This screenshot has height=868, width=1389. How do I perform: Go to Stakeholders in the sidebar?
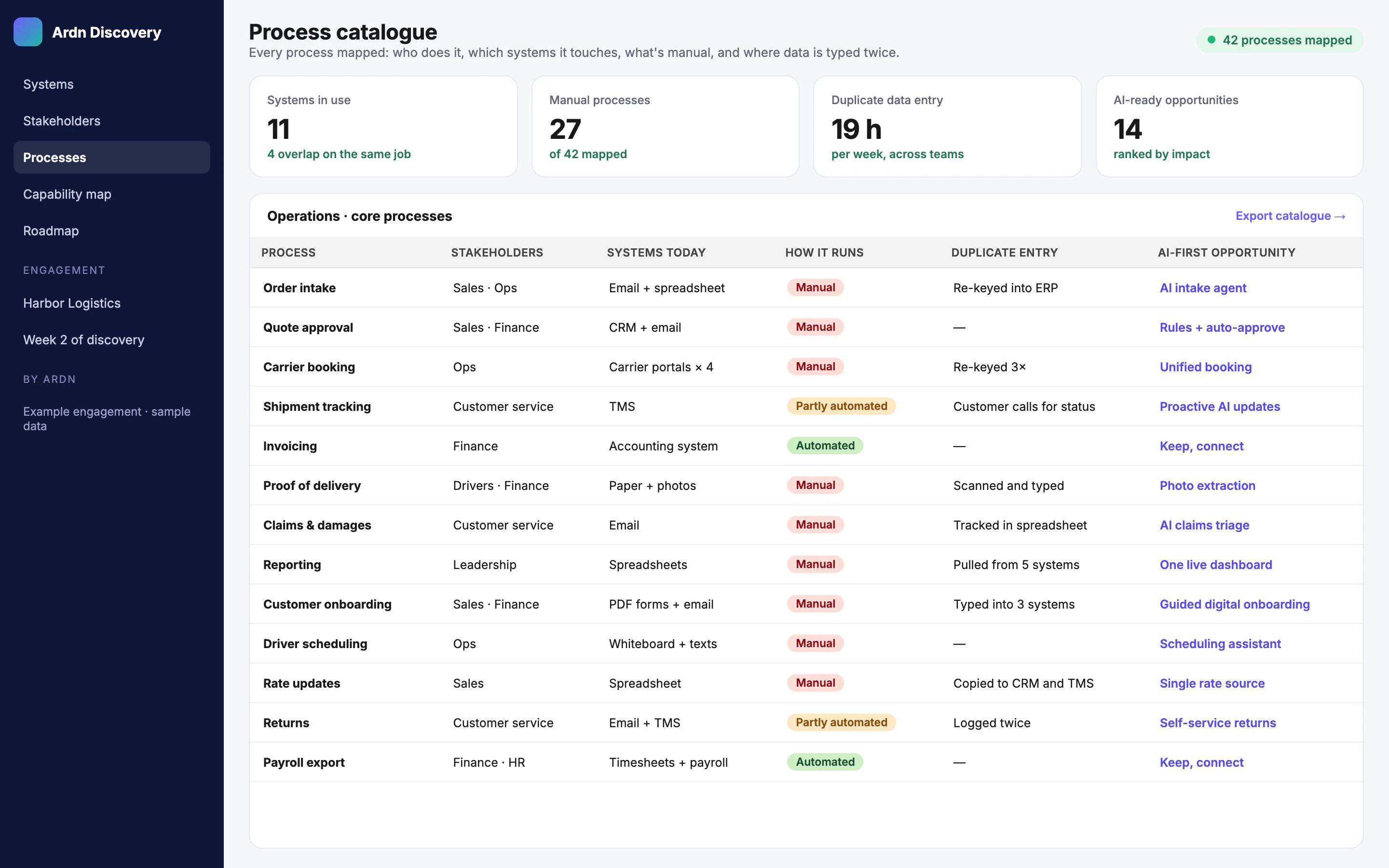pyautogui.click(x=112, y=121)
